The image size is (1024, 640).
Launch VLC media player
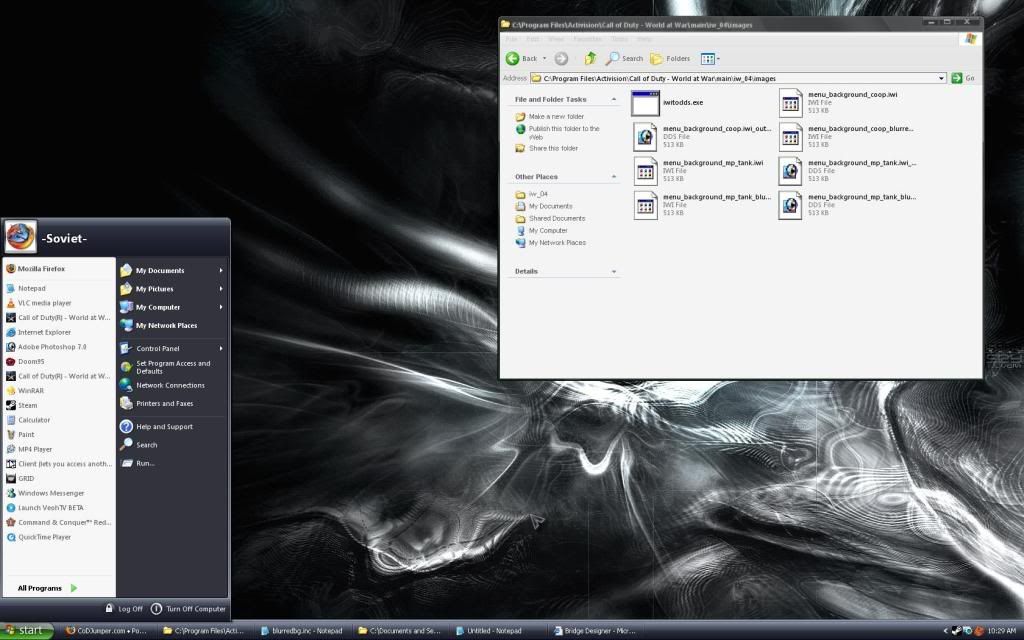59,303
